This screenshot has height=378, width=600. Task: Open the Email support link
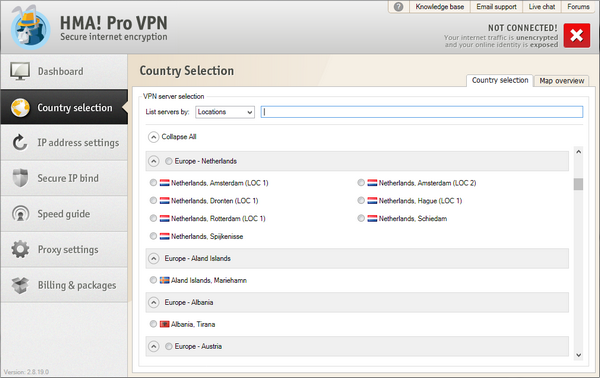(x=496, y=7)
